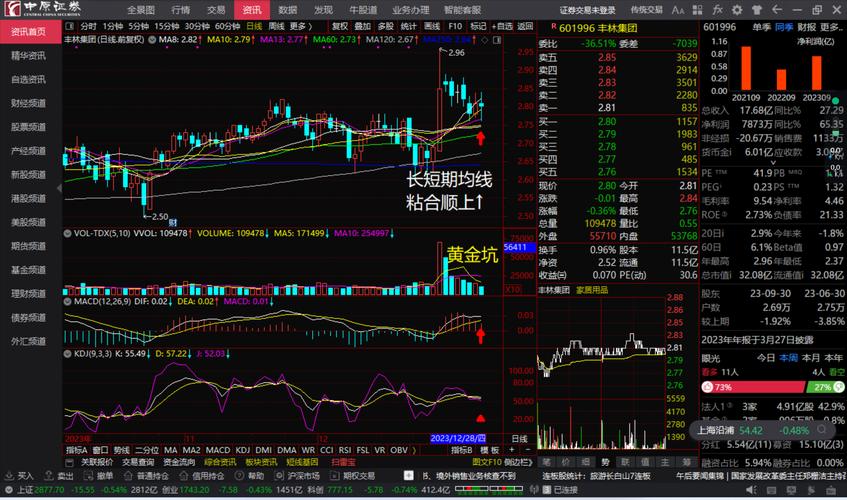
Task: Select 本月 in 眼光 panel
Action: point(811,357)
